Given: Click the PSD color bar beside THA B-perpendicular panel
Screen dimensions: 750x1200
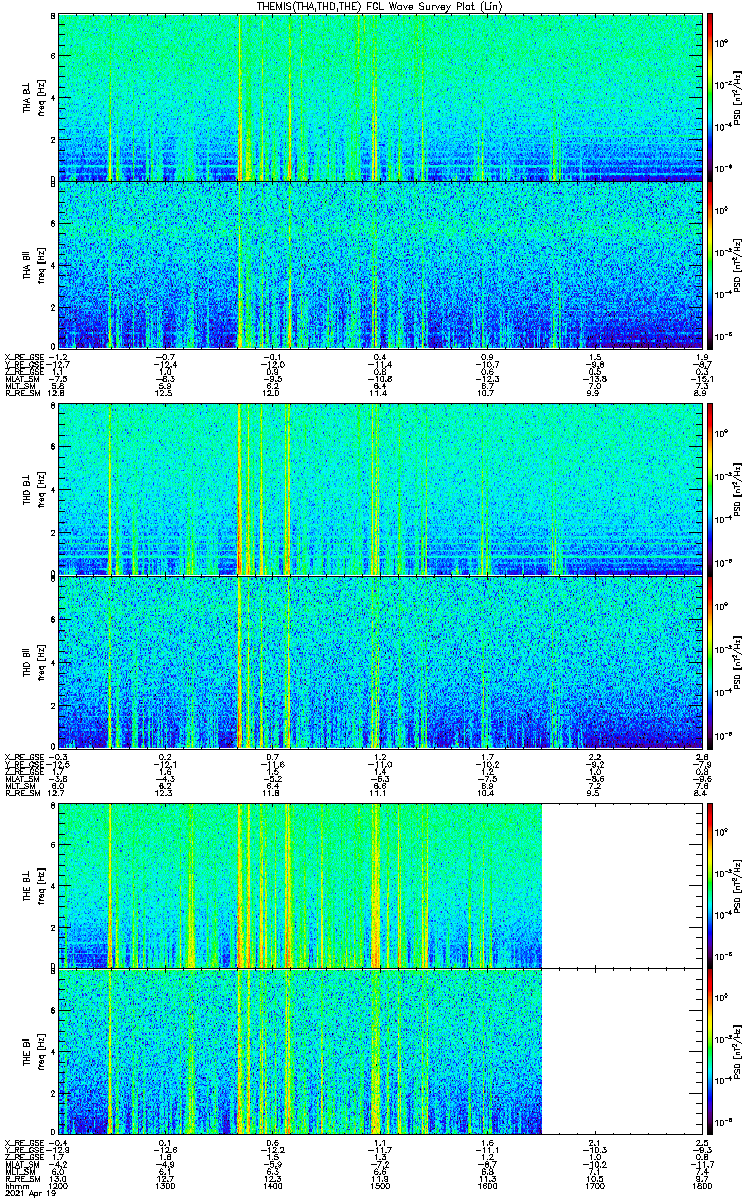Looking at the screenshot, I should pos(711,97).
